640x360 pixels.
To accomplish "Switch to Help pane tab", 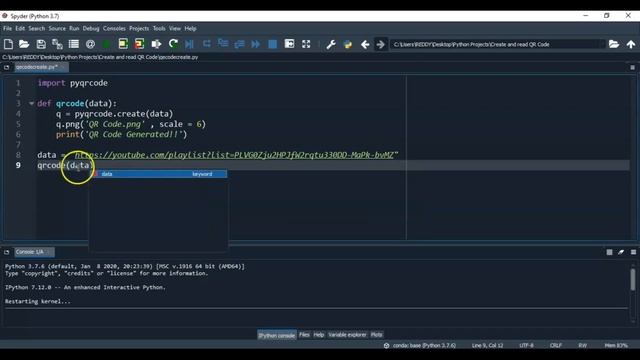I will pos(319,335).
